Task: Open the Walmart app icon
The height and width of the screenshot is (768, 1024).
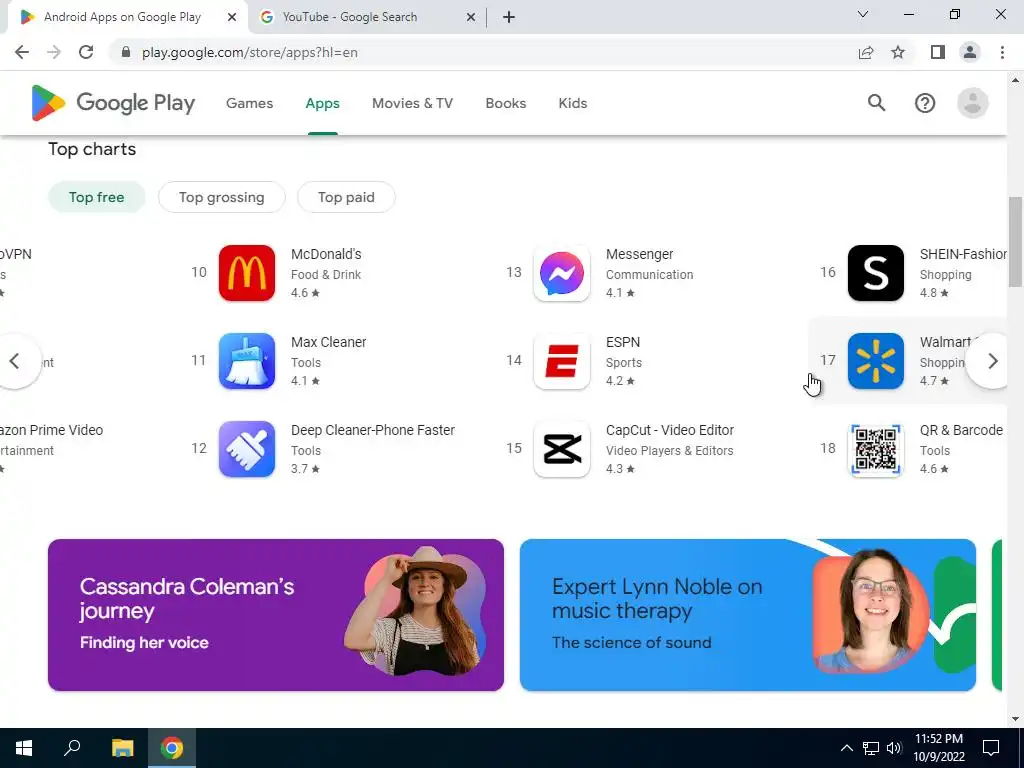Action: [x=876, y=361]
